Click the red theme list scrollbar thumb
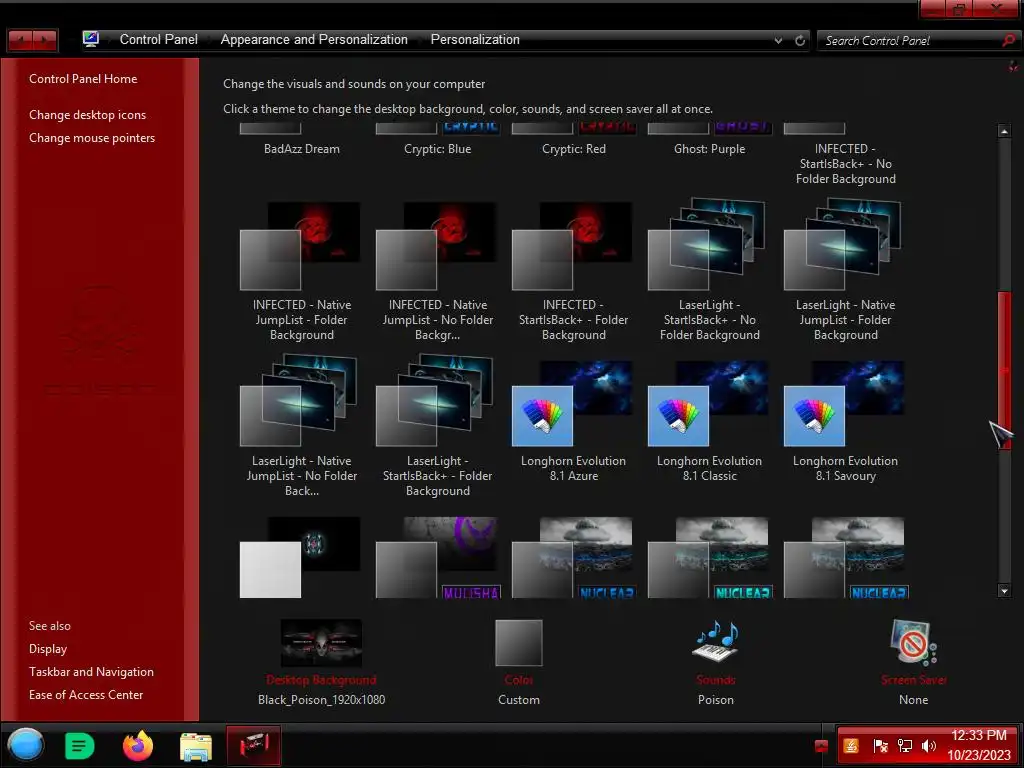1024x768 pixels. click(x=1004, y=370)
